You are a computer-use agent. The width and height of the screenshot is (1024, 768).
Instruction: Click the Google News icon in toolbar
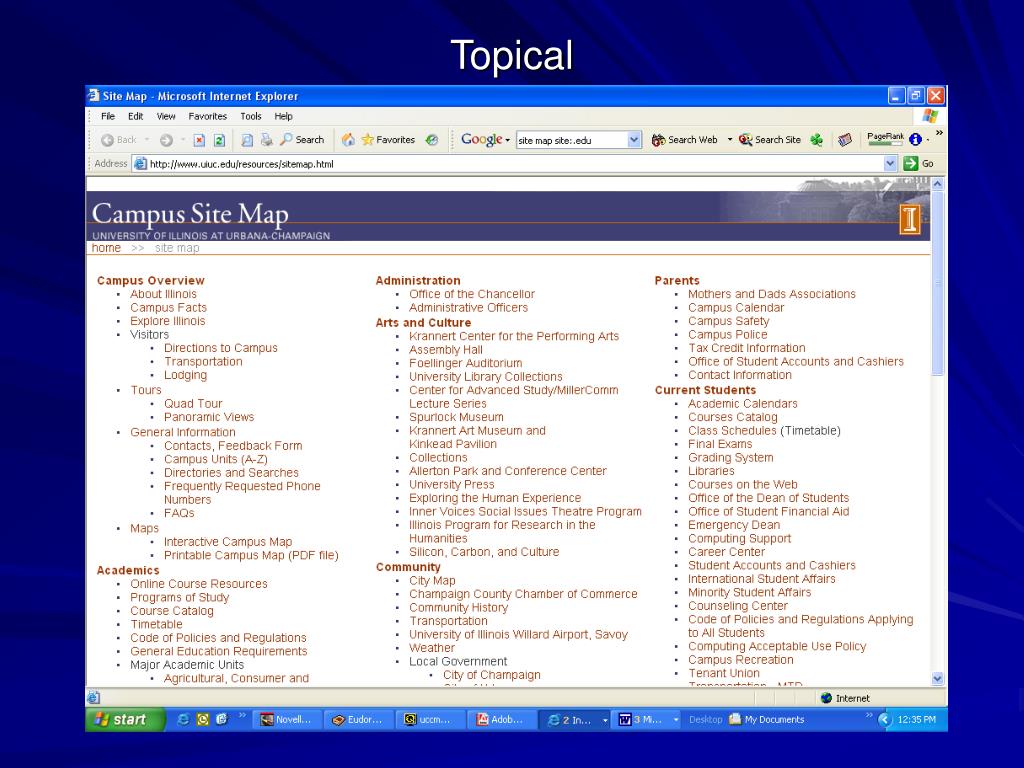pos(845,140)
